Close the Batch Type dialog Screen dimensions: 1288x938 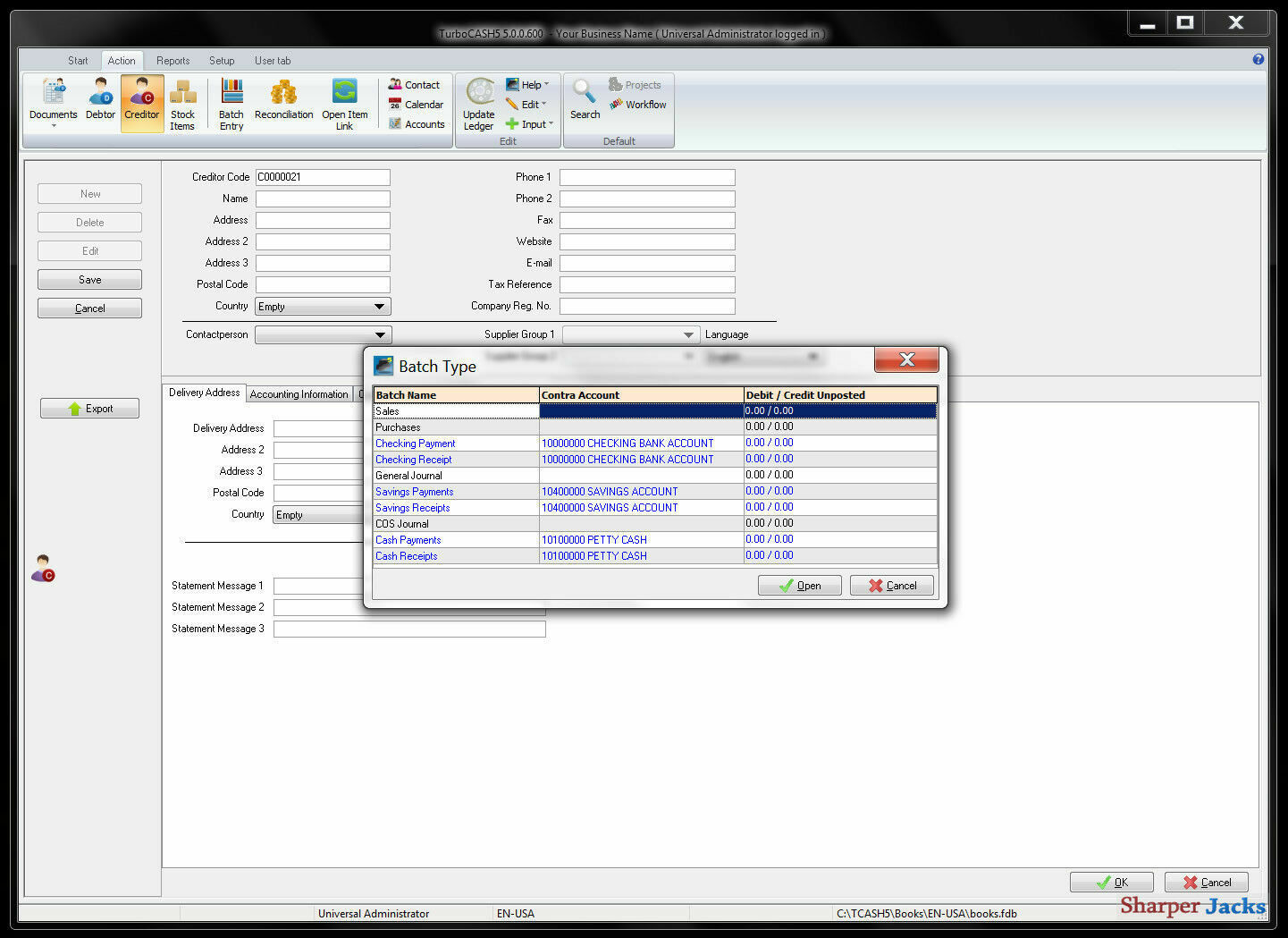click(906, 359)
